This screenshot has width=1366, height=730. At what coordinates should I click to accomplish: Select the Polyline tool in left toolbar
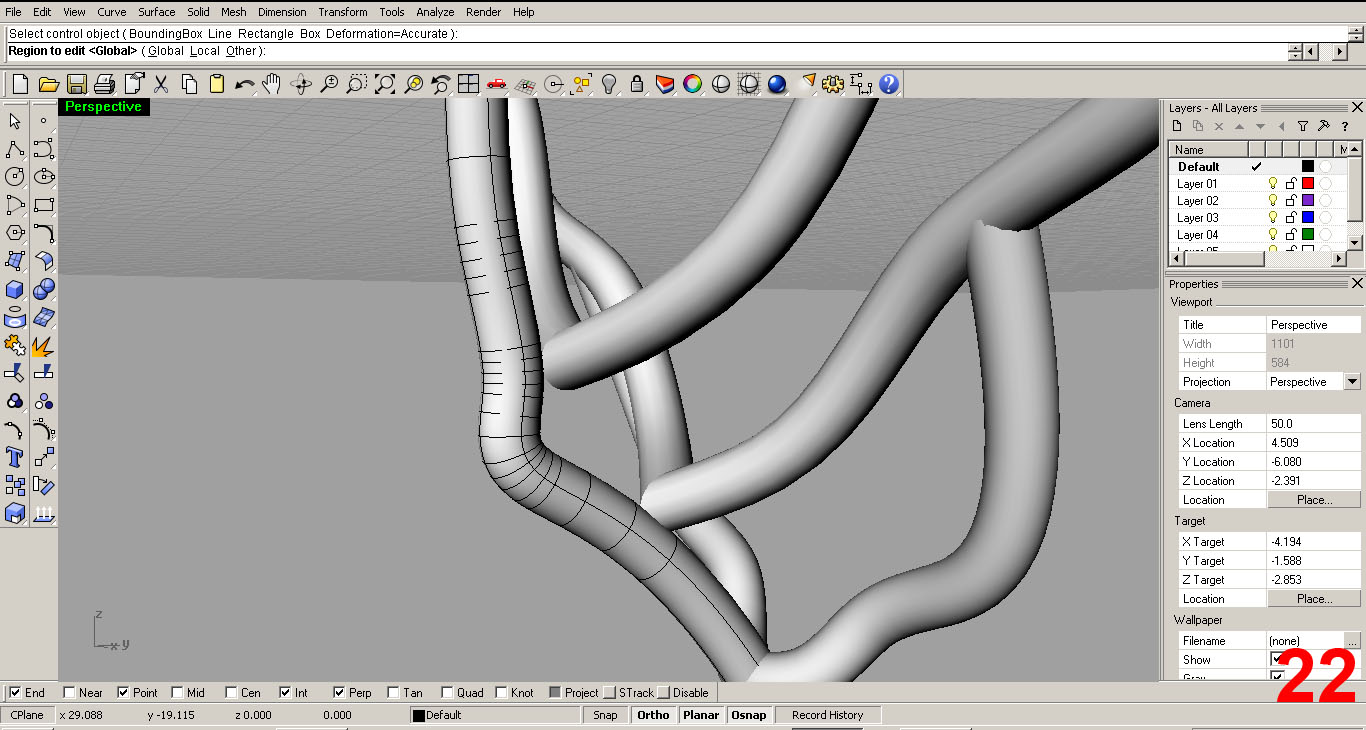15,148
